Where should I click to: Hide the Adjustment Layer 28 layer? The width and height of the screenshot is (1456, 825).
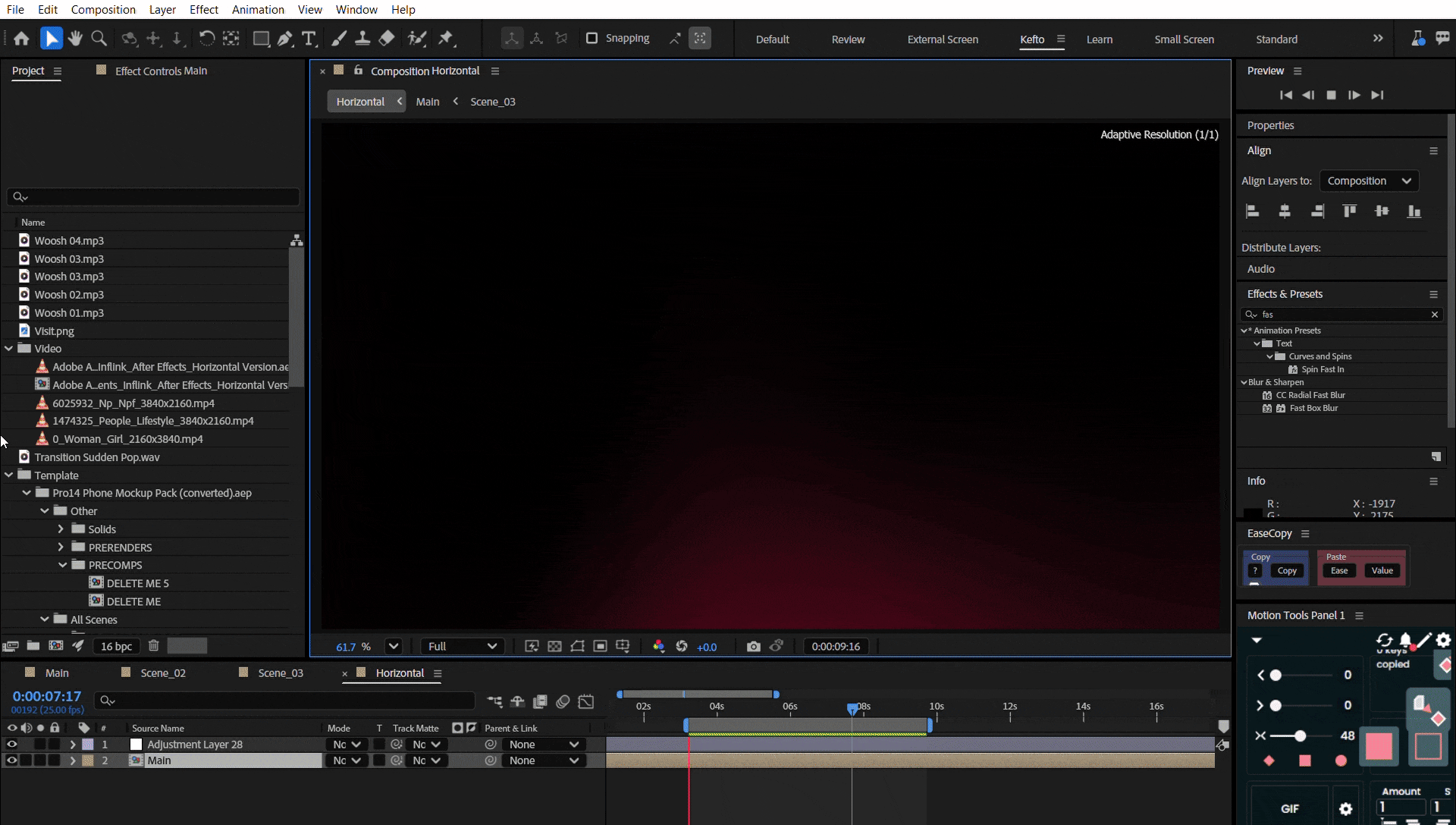click(11, 745)
